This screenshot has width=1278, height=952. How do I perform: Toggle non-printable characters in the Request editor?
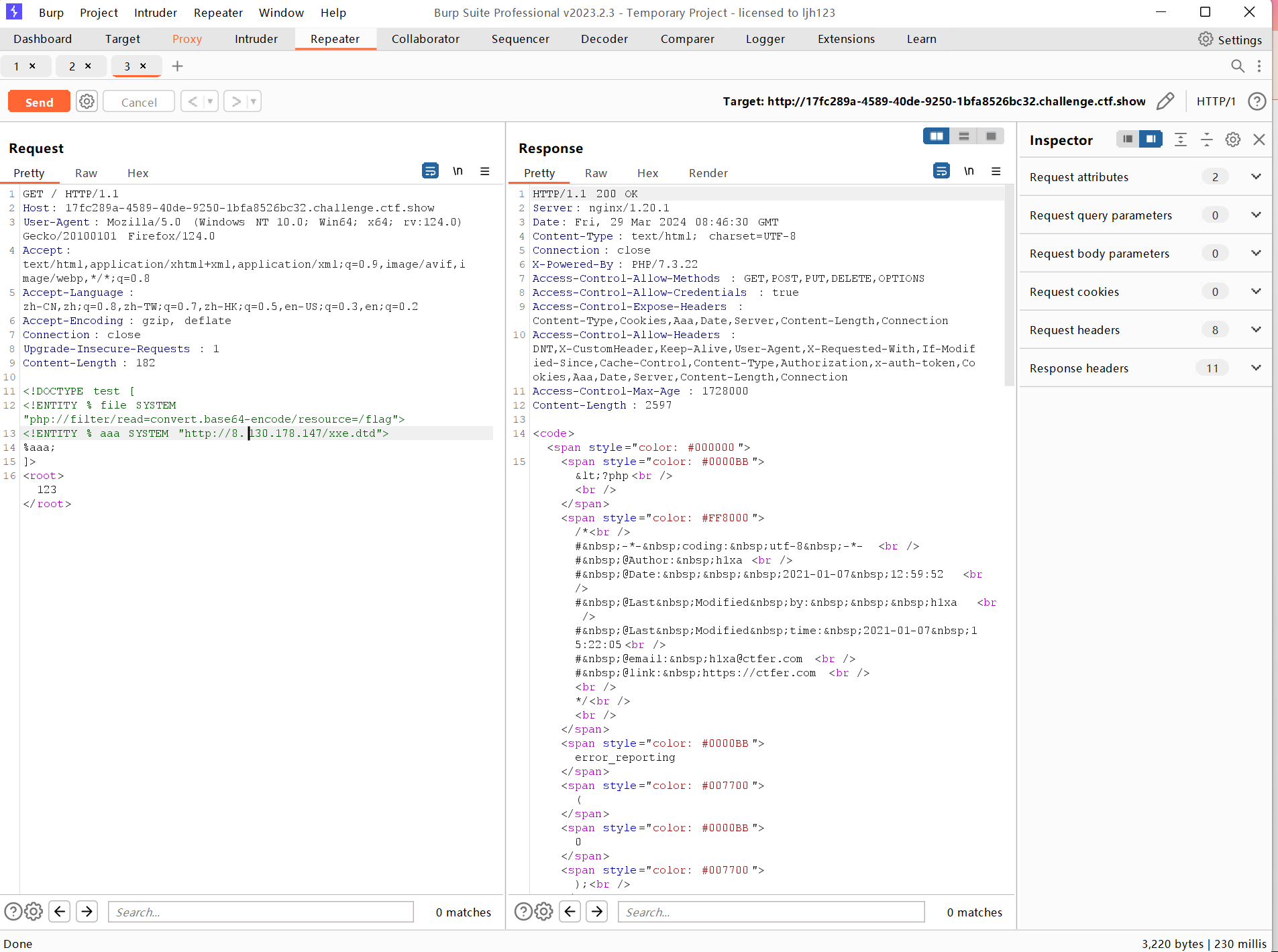click(458, 171)
